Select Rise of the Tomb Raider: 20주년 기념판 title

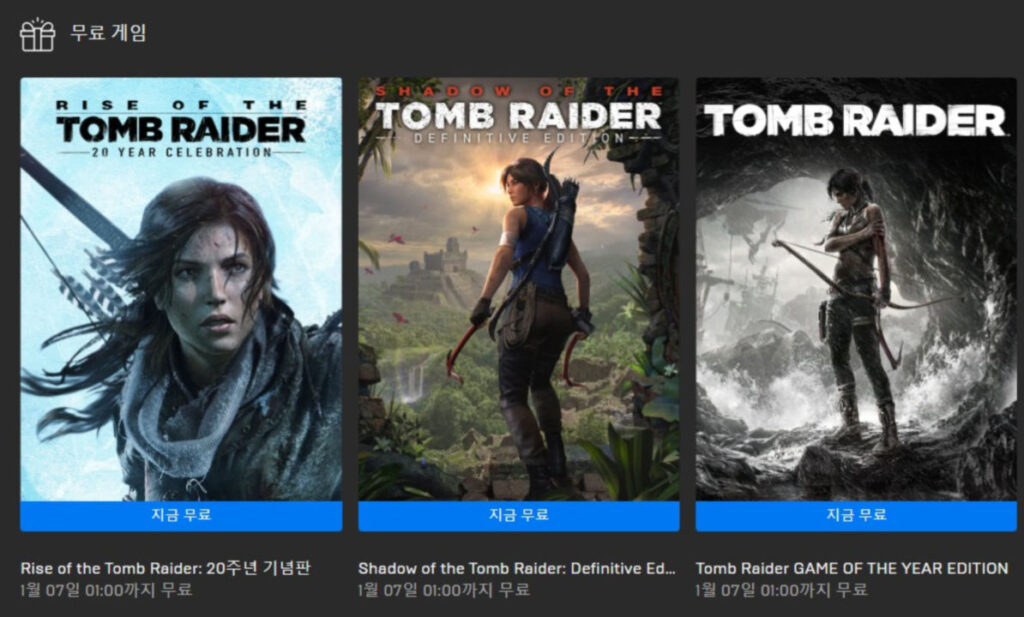(x=165, y=568)
